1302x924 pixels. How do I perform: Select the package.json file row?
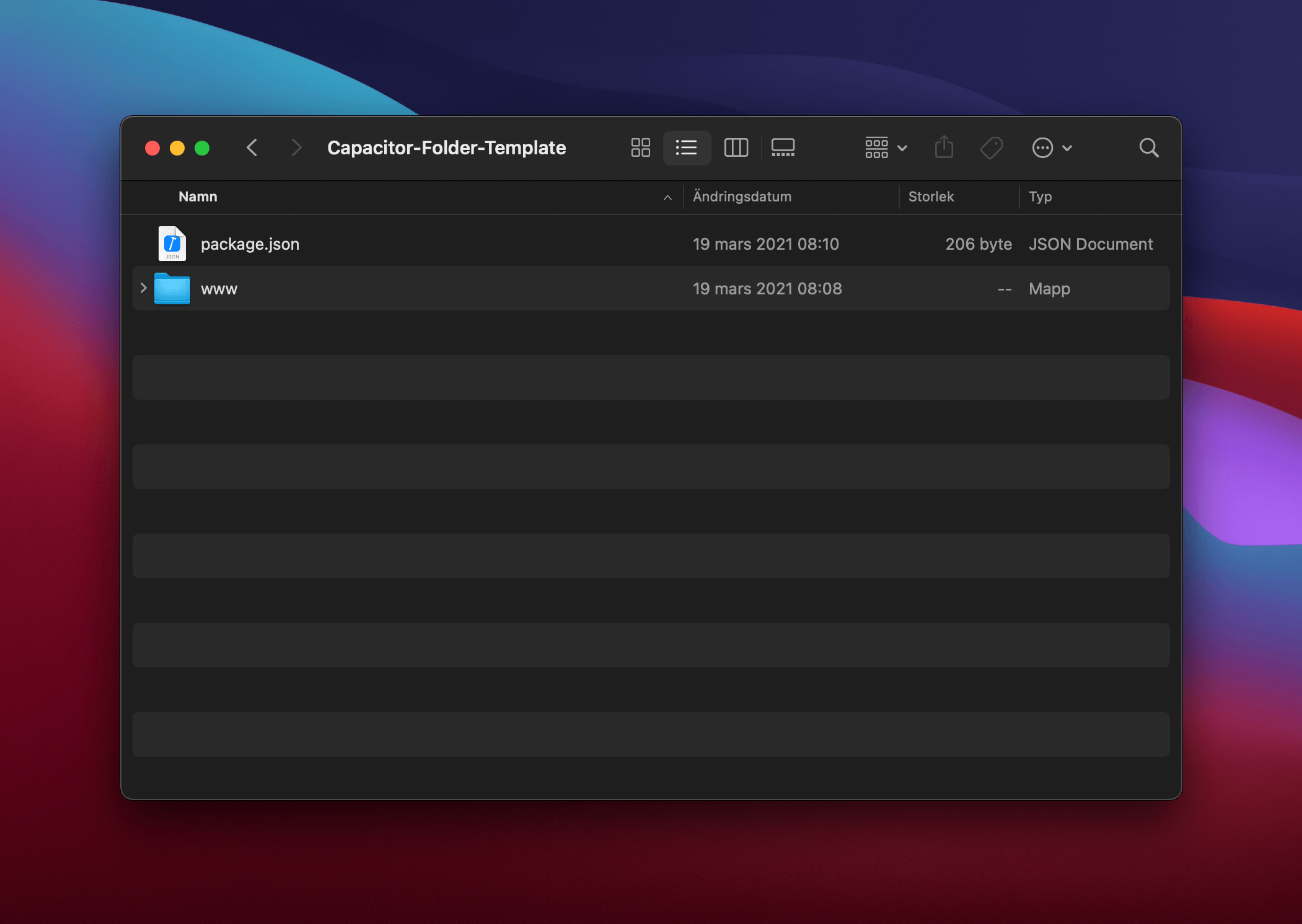pos(651,244)
